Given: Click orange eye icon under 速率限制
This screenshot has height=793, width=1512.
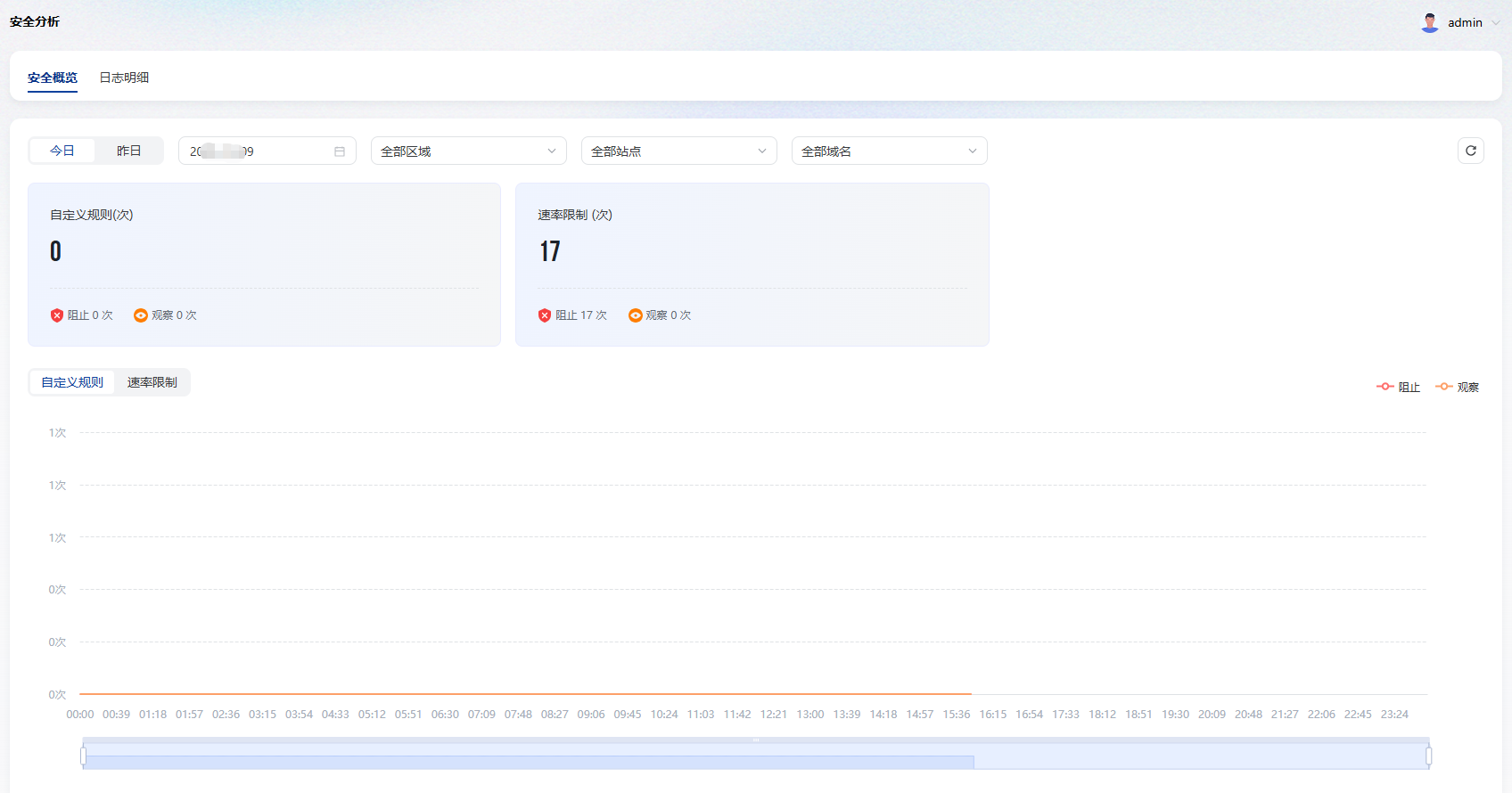Looking at the screenshot, I should [636, 315].
